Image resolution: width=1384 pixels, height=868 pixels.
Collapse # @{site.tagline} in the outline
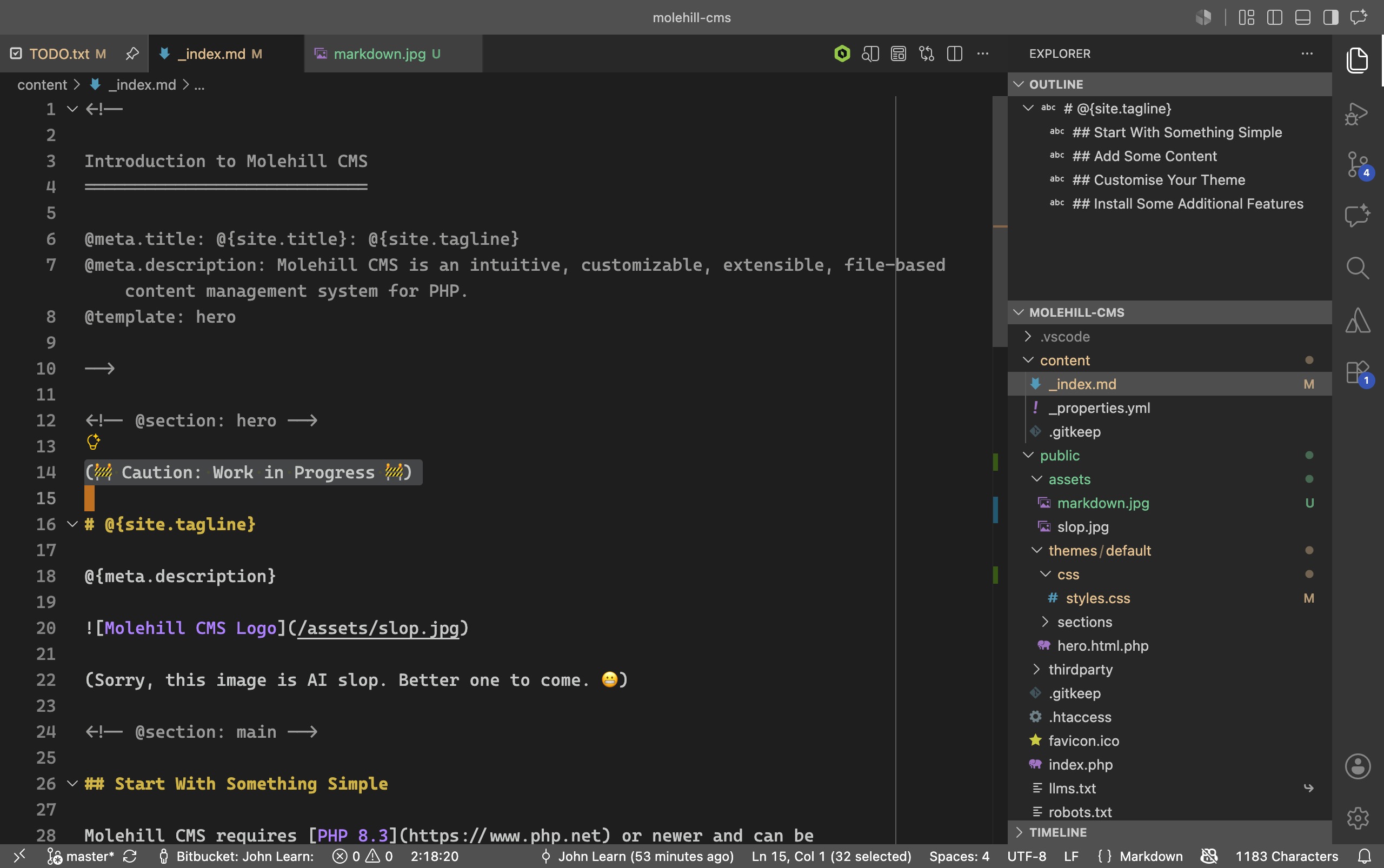click(x=1028, y=108)
